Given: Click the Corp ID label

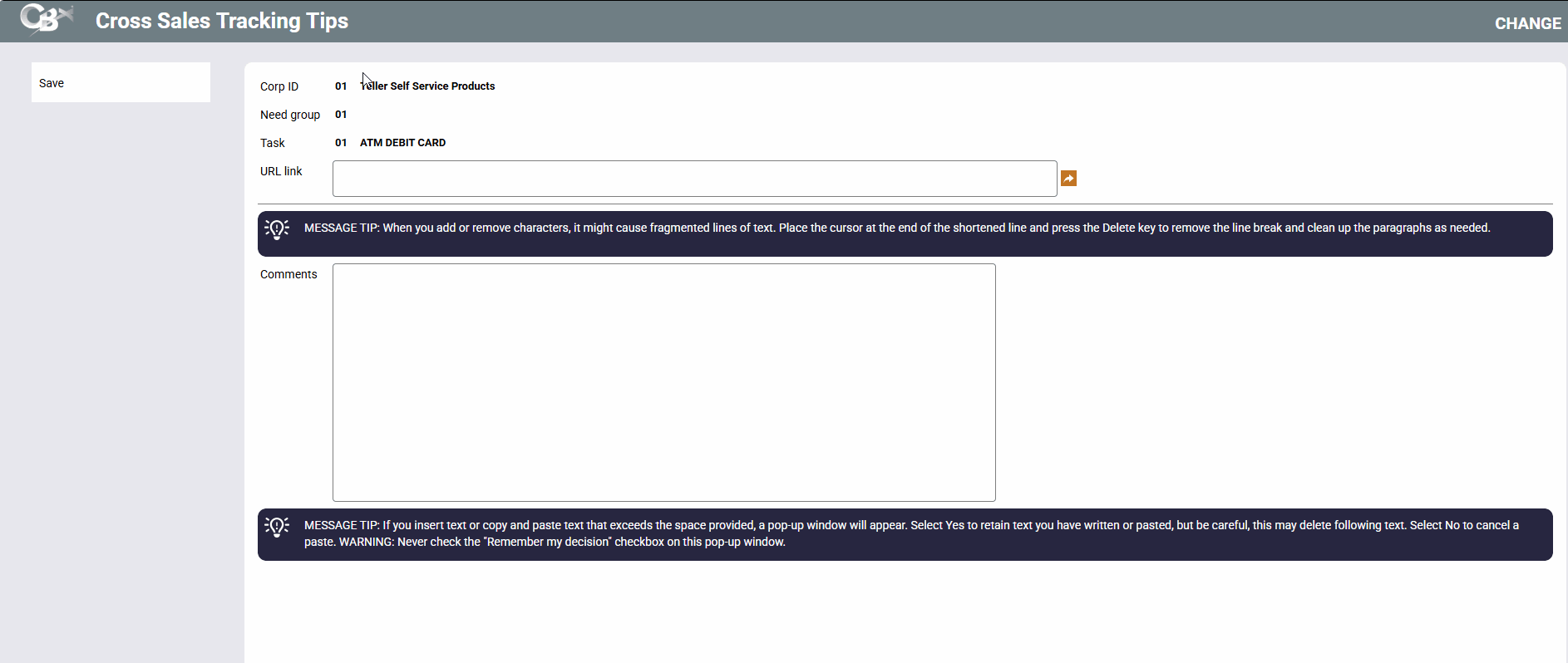Looking at the screenshot, I should click(279, 86).
